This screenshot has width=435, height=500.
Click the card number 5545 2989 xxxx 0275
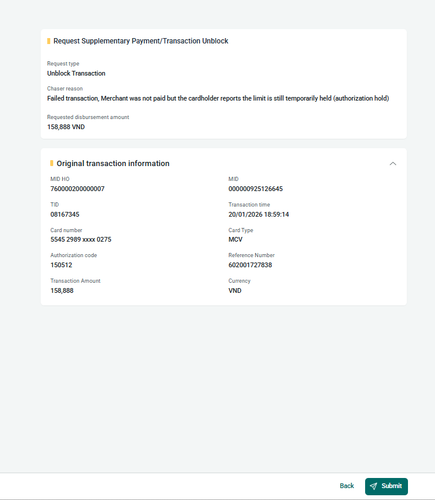(81, 240)
